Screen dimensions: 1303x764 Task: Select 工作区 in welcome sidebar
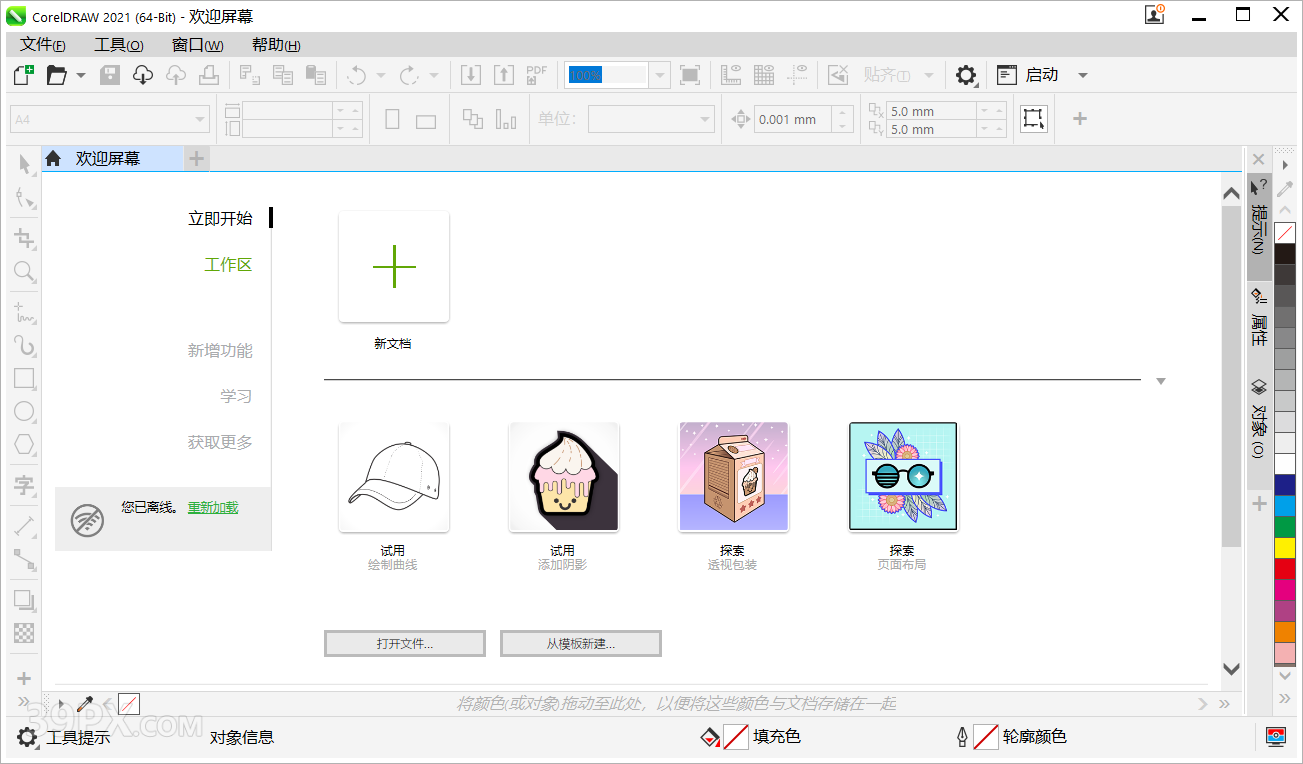228,264
